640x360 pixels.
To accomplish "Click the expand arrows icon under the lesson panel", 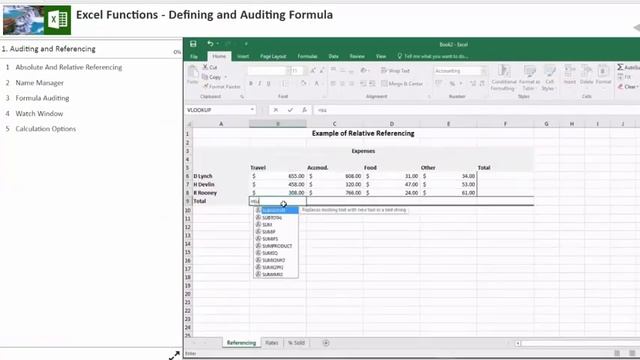I will tap(174, 355).
